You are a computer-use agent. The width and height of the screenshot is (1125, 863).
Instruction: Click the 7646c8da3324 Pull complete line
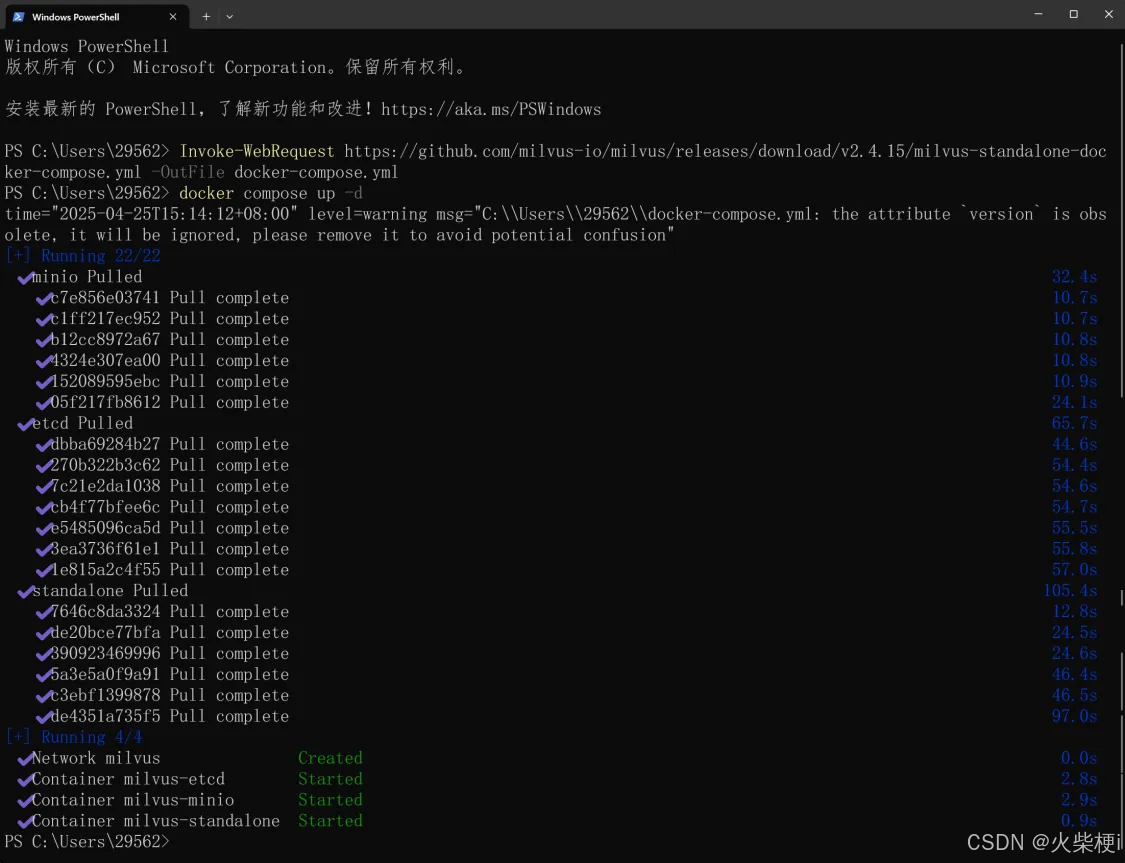[162, 611]
